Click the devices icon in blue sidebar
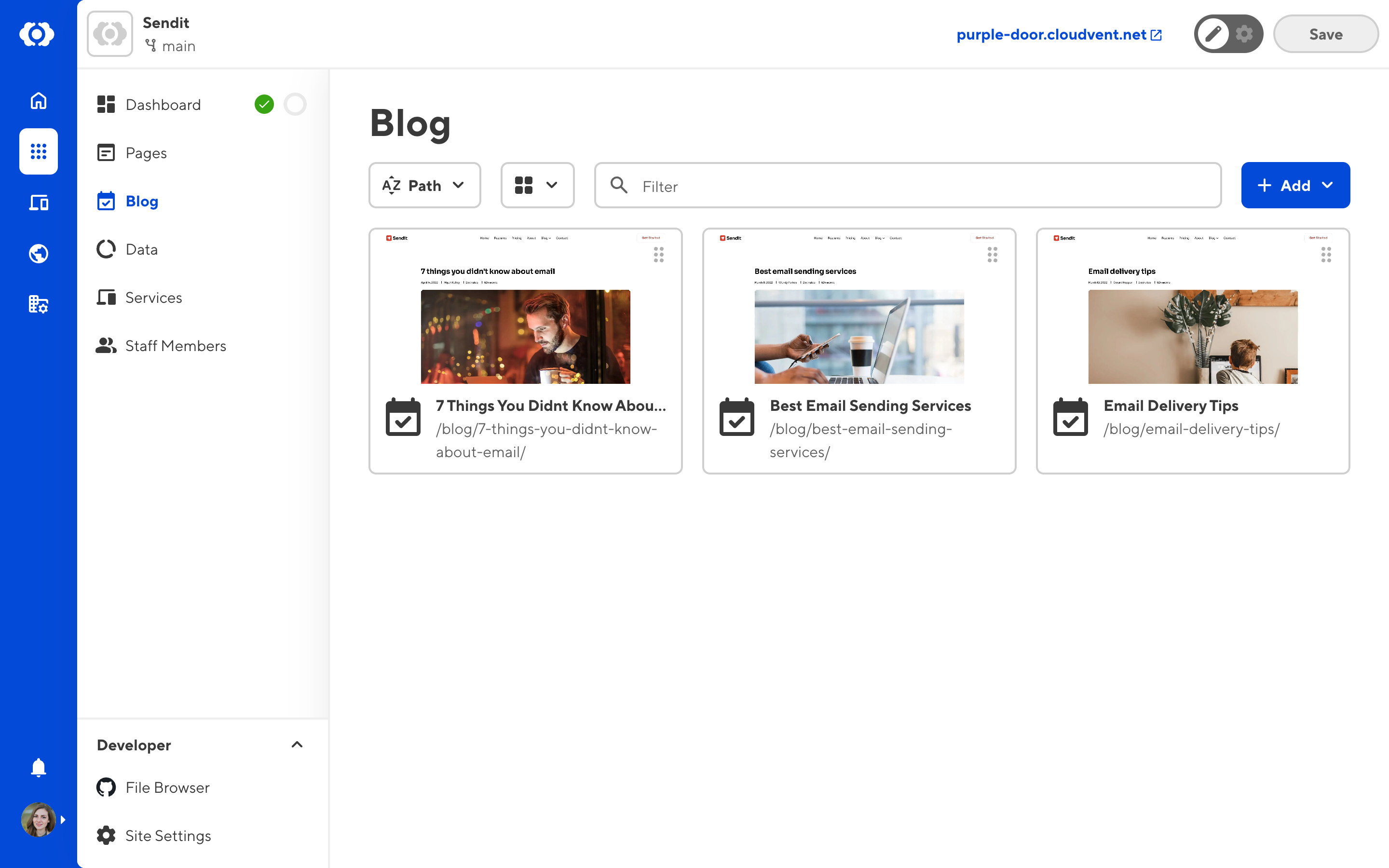This screenshot has height=868, width=1389. tap(39, 203)
